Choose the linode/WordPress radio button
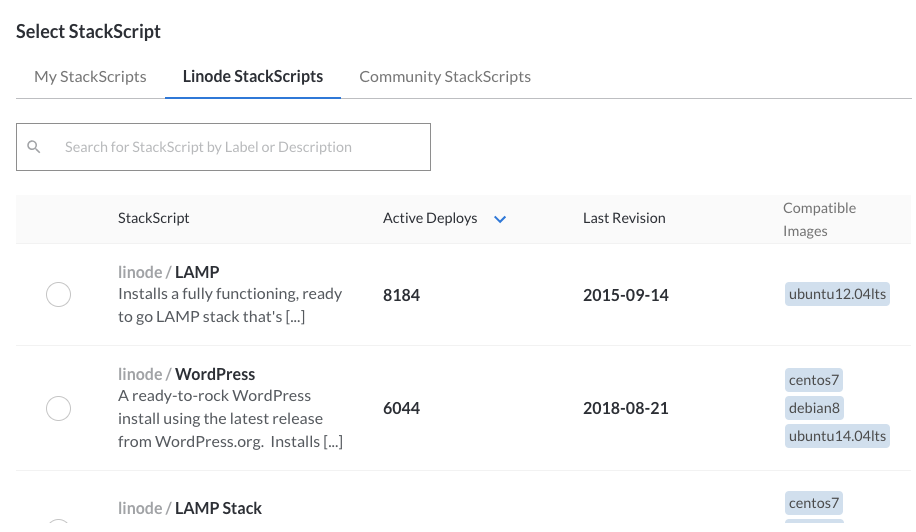The height and width of the screenshot is (532, 916). click(x=59, y=408)
